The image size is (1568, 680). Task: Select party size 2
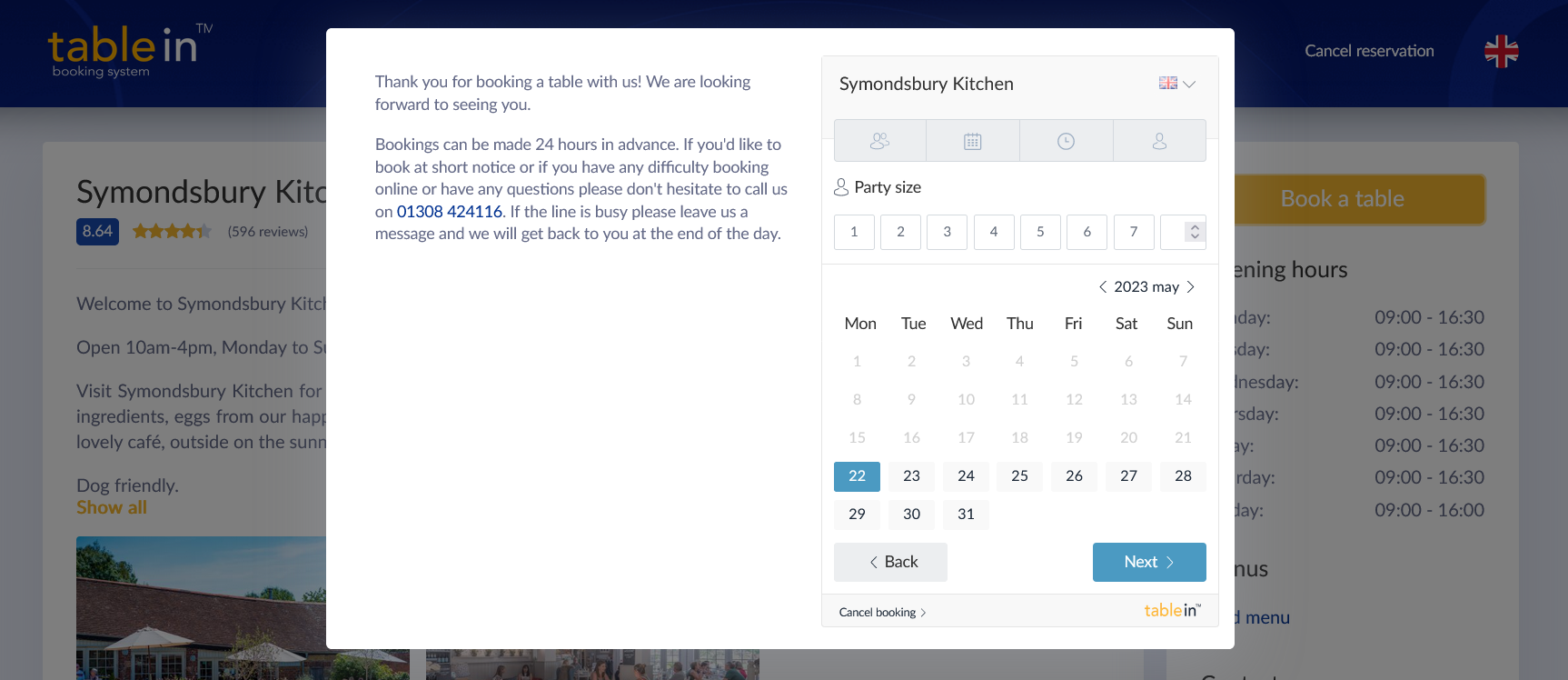pos(900,232)
